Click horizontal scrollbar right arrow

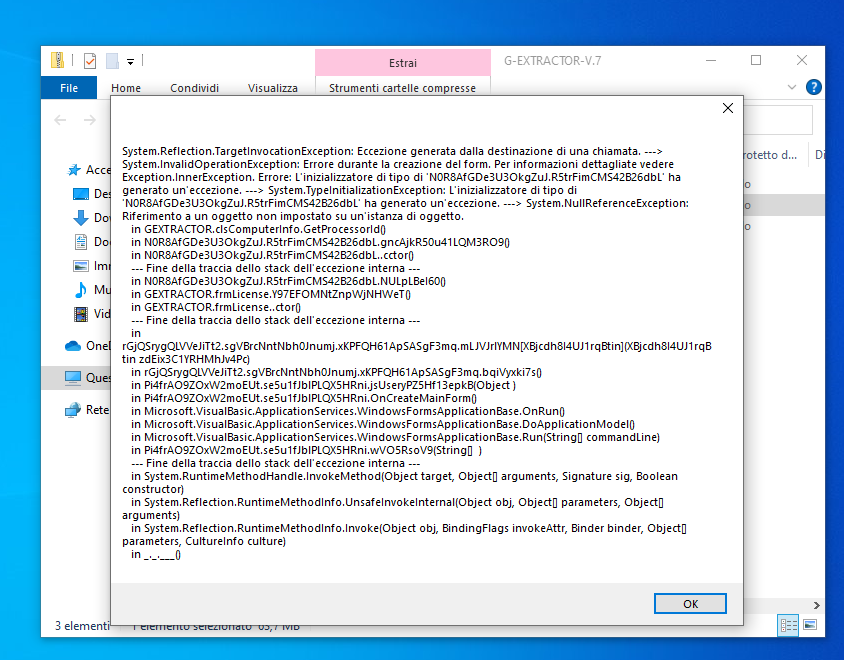[x=817, y=605]
